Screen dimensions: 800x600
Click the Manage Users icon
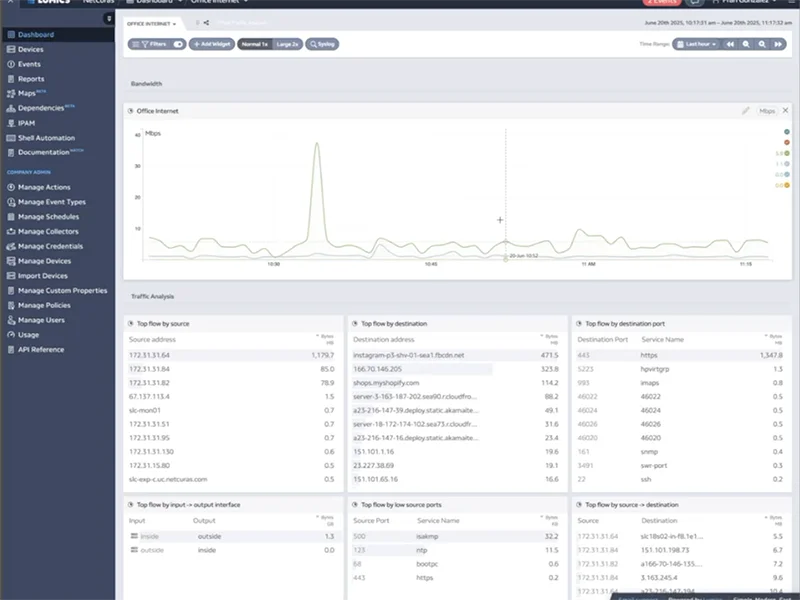click(x=11, y=320)
